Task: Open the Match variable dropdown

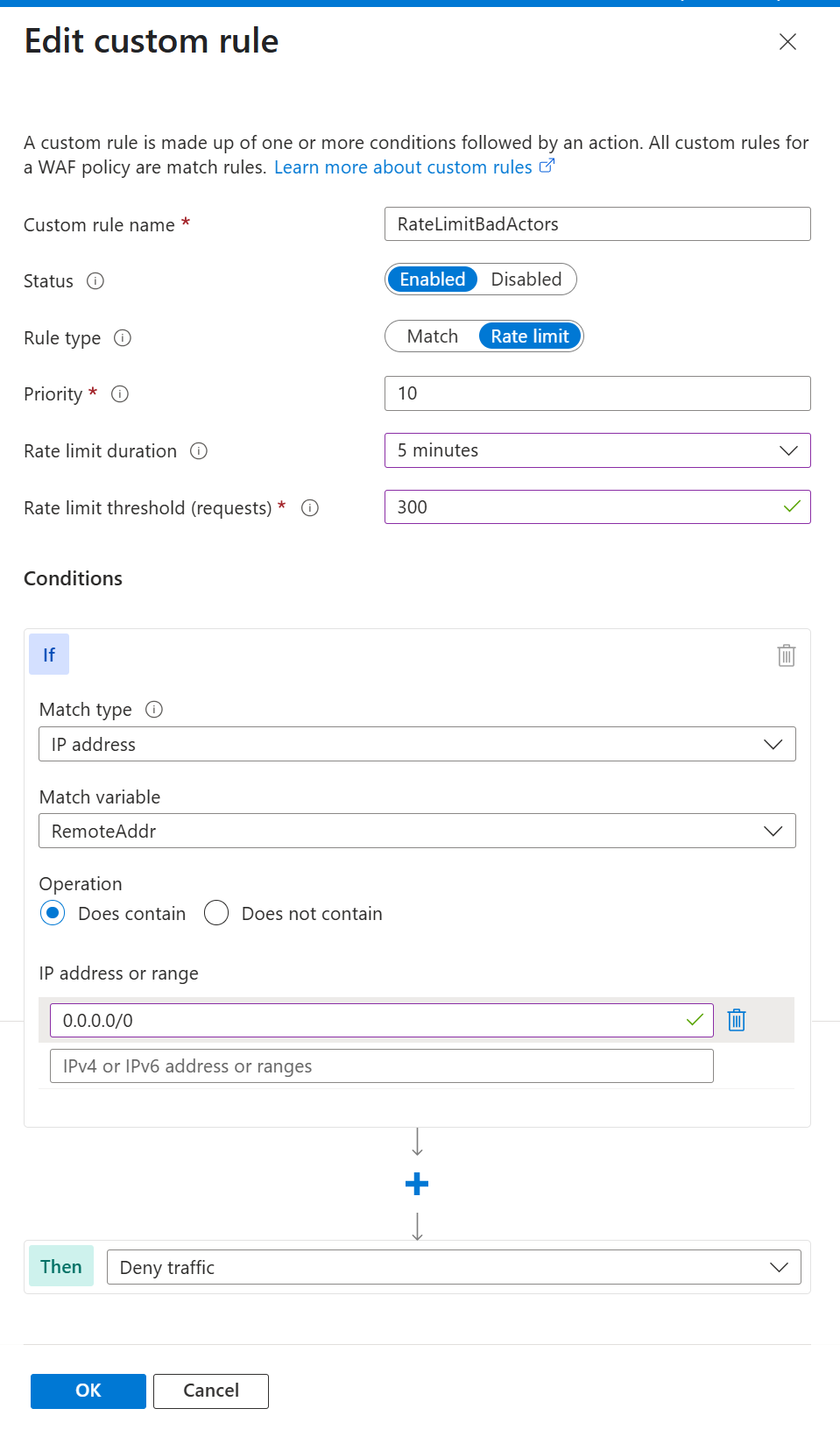Action: click(x=417, y=831)
